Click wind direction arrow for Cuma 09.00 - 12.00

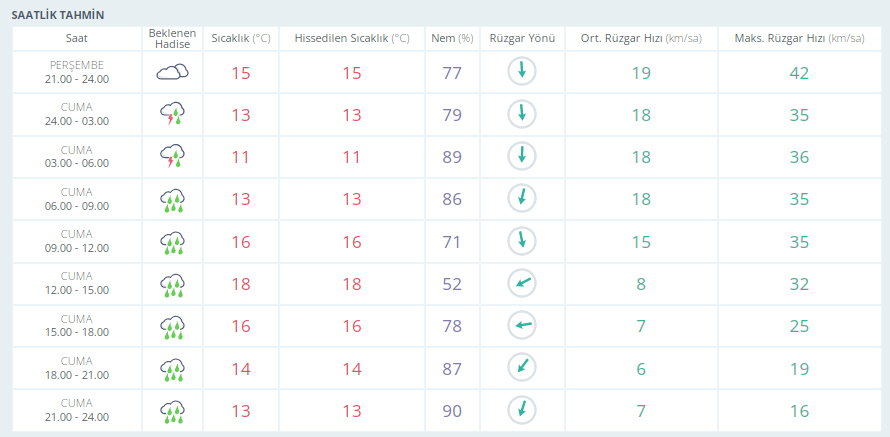(521, 241)
